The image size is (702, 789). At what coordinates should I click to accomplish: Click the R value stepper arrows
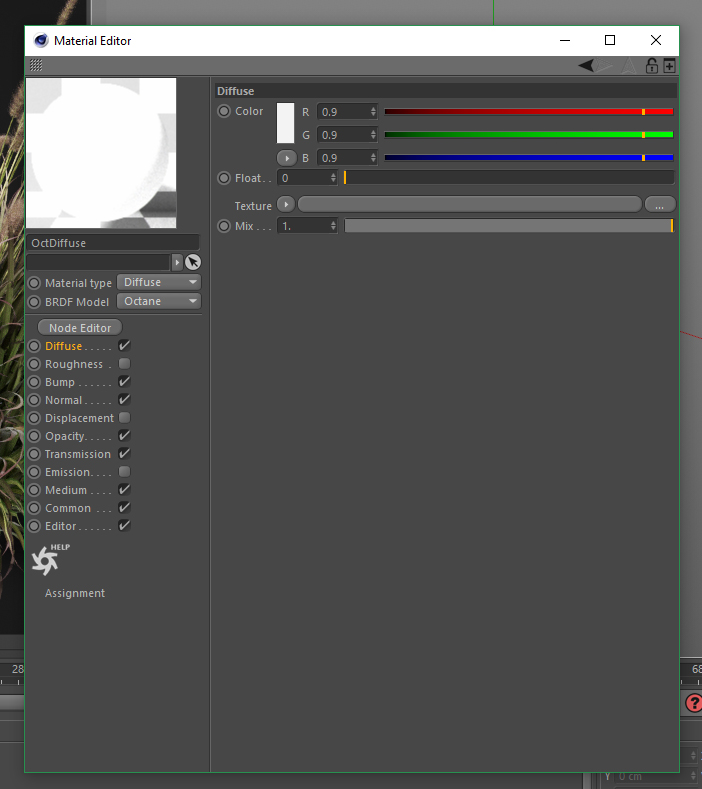pyautogui.click(x=373, y=112)
